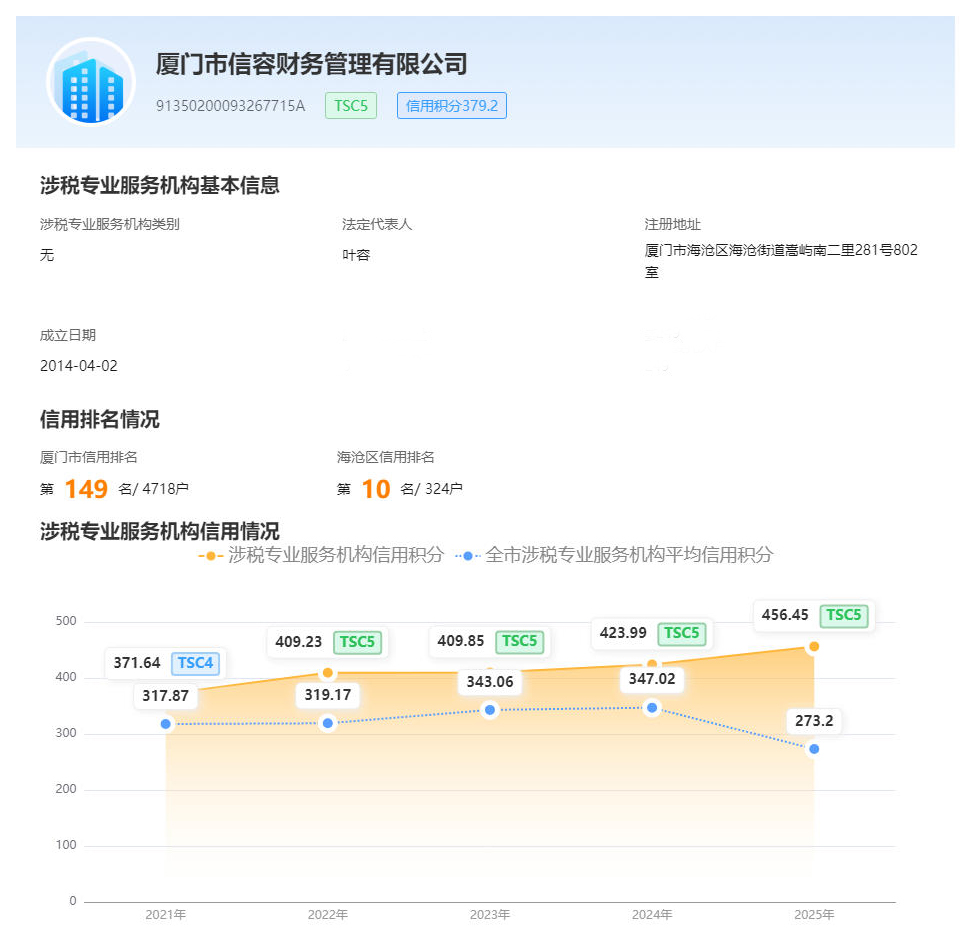Click the 2022 orange credit score data point
The image size is (974, 949).
(328, 673)
